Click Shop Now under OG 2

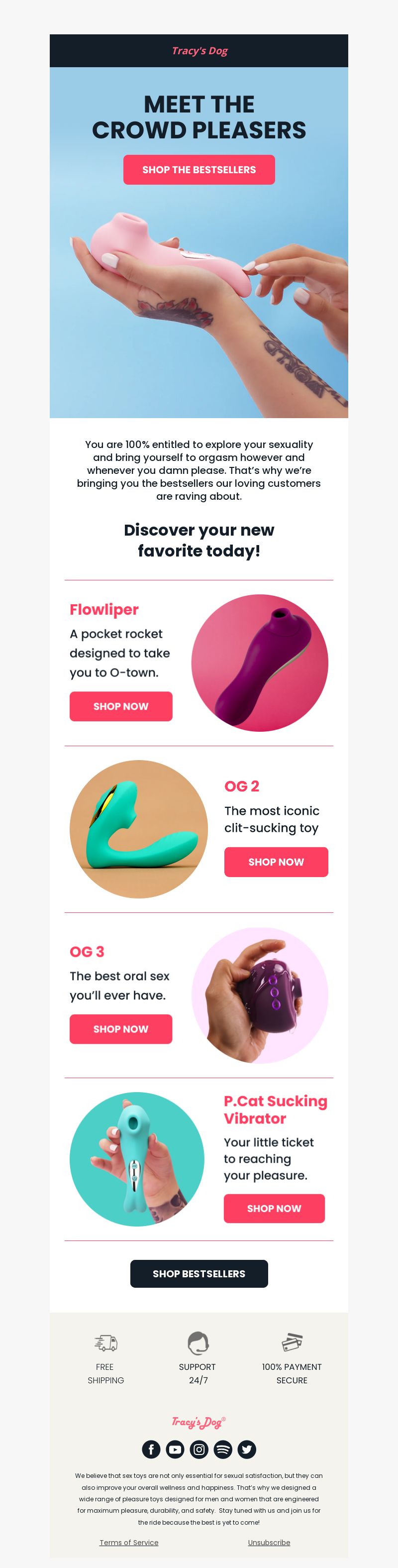pyautogui.click(x=276, y=862)
